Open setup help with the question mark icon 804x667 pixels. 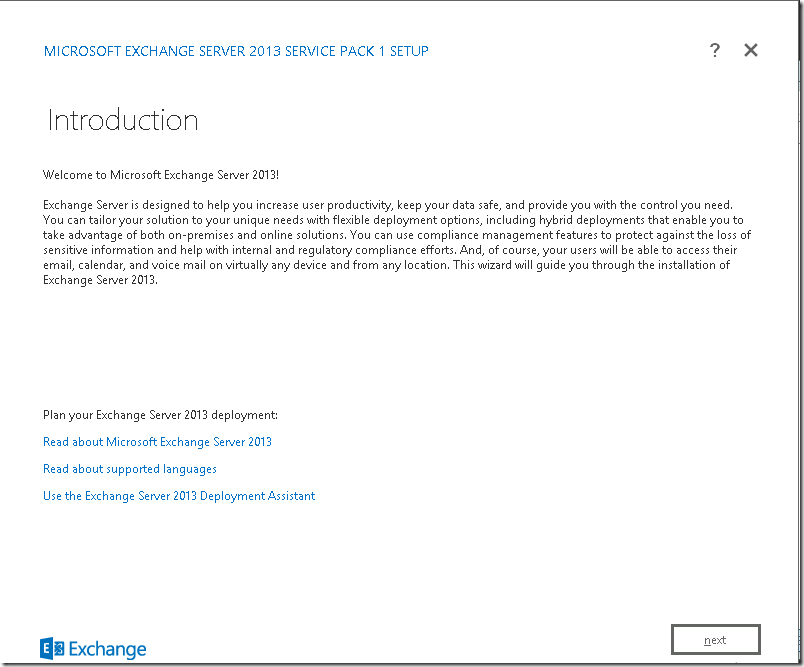click(714, 50)
